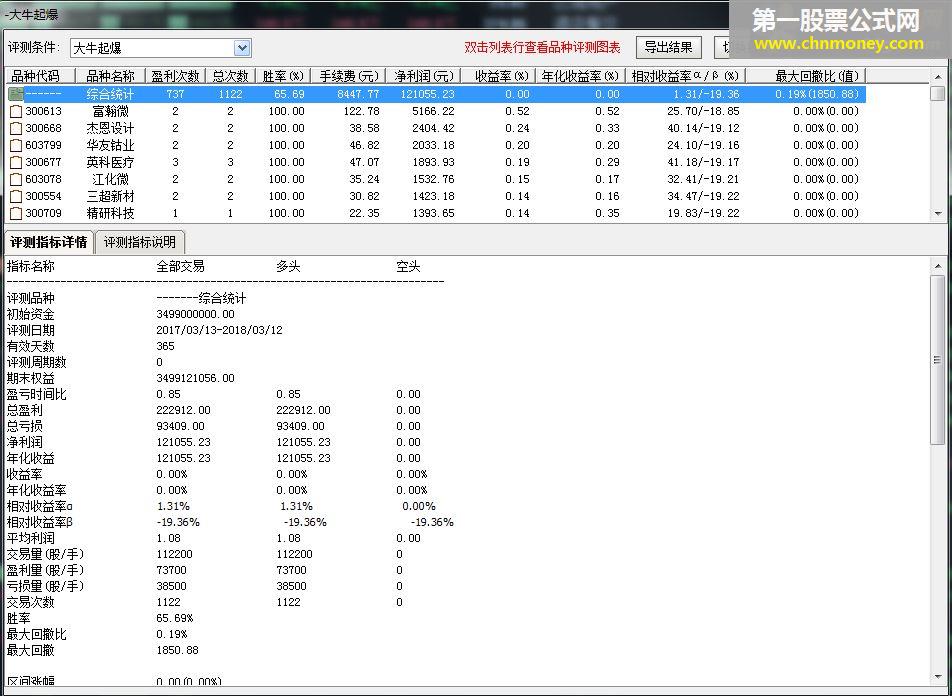Screen dimensions: 952x696
Task: Sort by 品种名称 column header
Action: [x=110, y=76]
